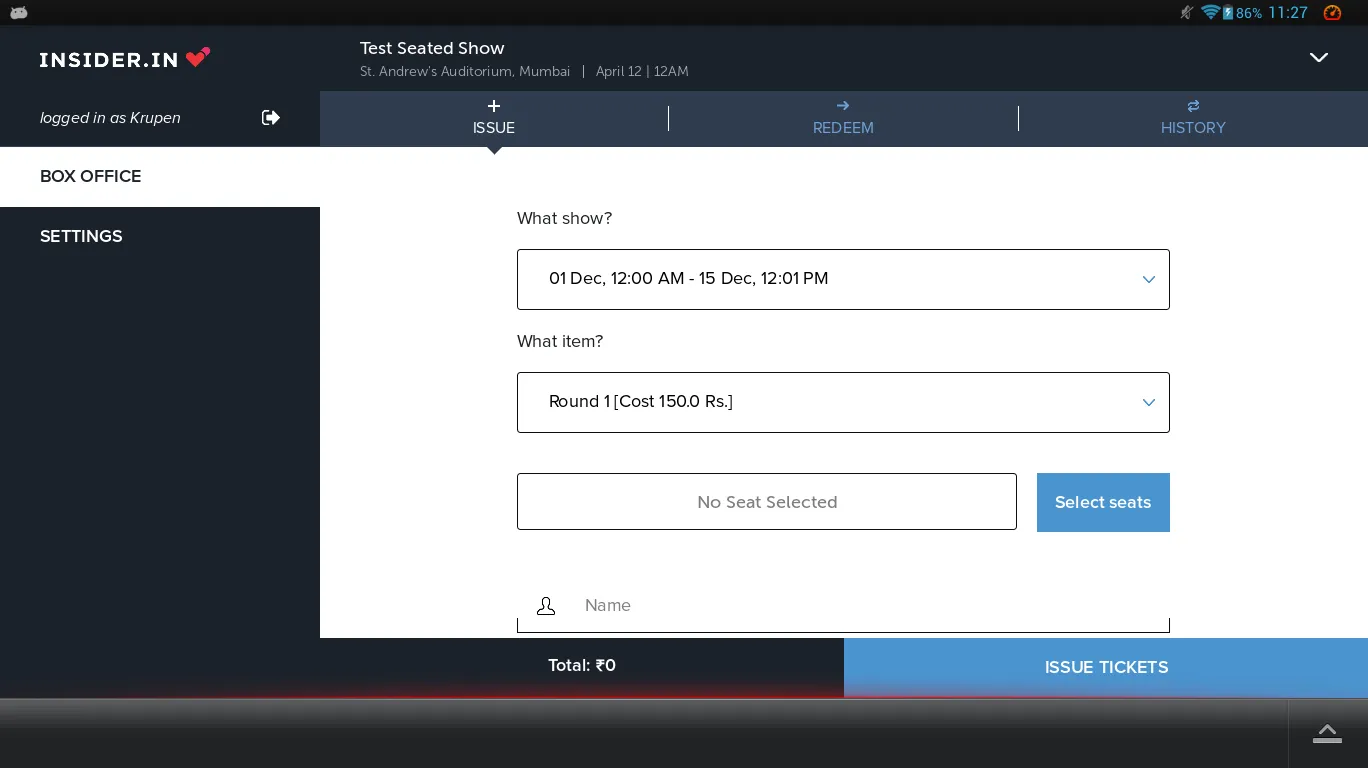Viewport: 1368px width, 768px height.
Task: Open Box Office in sidebar
Action: tap(91, 177)
